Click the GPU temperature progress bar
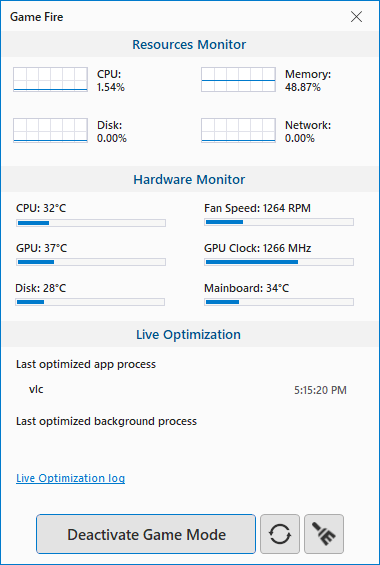The image size is (380, 565). click(x=91, y=262)
